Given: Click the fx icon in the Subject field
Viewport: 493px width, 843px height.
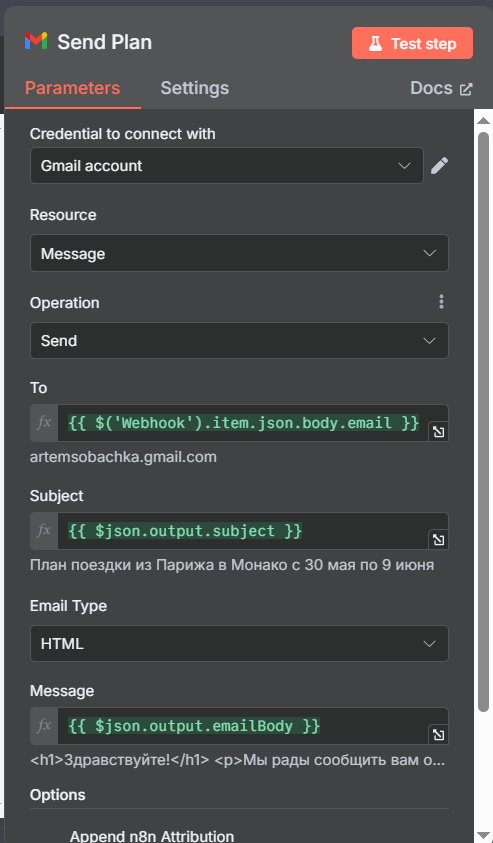Looking at the screenshot, I should tap(44, 531).
